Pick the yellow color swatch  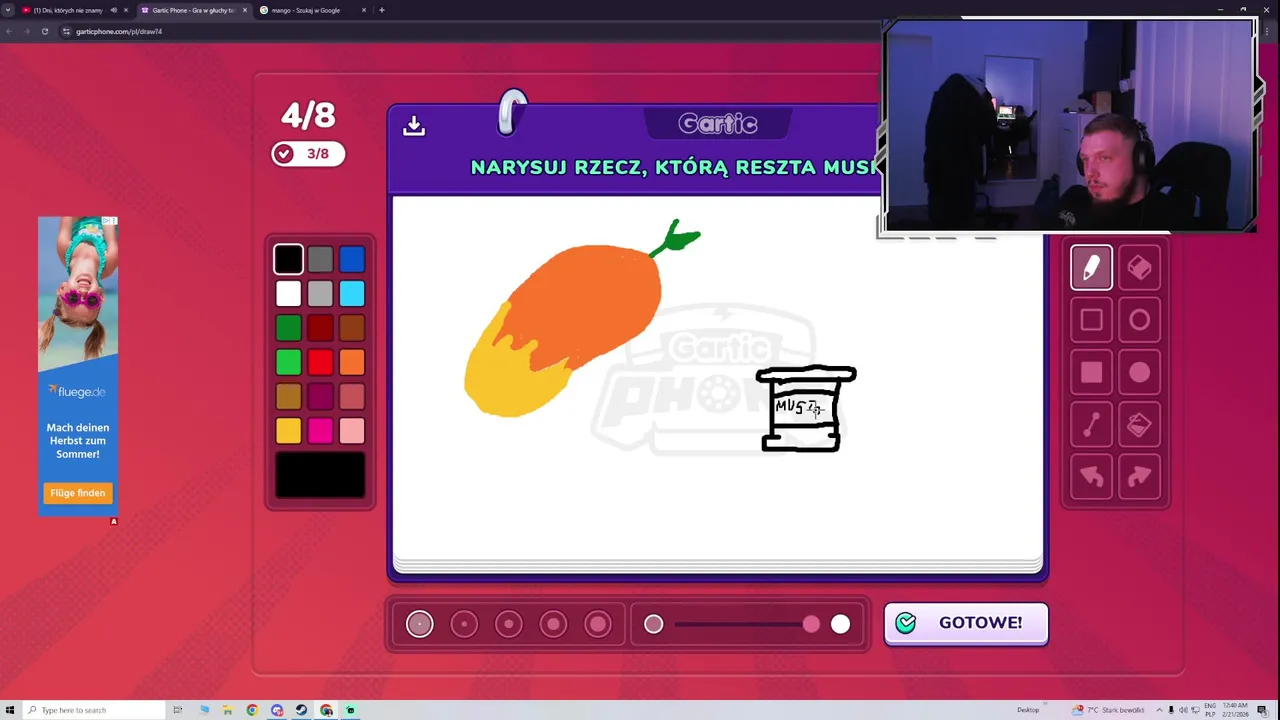(x=288, y=430)
